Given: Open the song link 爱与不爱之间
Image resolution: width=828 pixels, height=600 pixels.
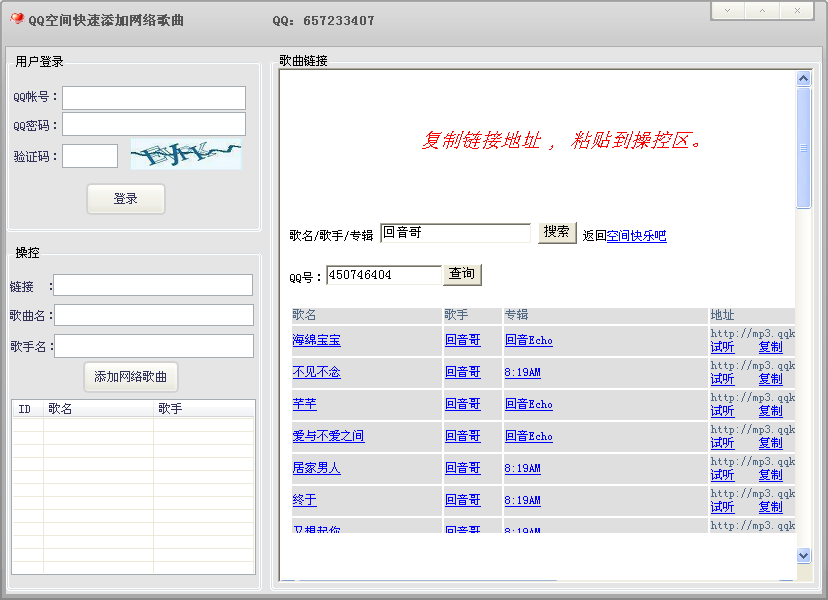Looking at the screenshot, I should [328, 436].
